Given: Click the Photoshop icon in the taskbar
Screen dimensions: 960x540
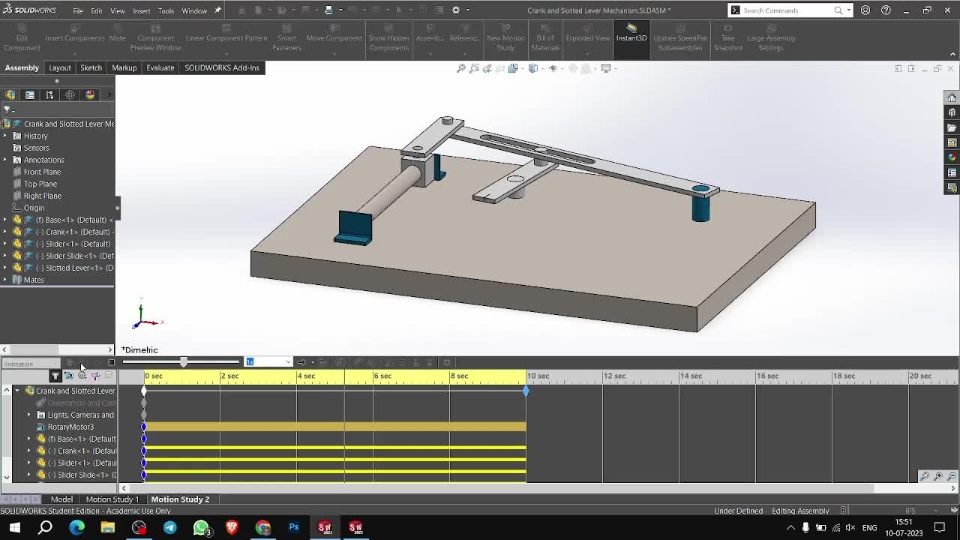Looking at the screenshot, I should tap(294, 527).
